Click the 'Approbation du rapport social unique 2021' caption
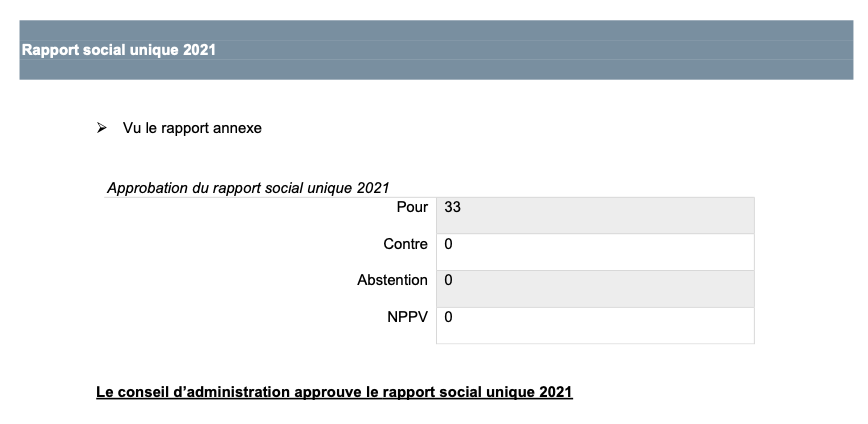The height and width of the screenshot is (424, 868). click(x=248, y=188)
